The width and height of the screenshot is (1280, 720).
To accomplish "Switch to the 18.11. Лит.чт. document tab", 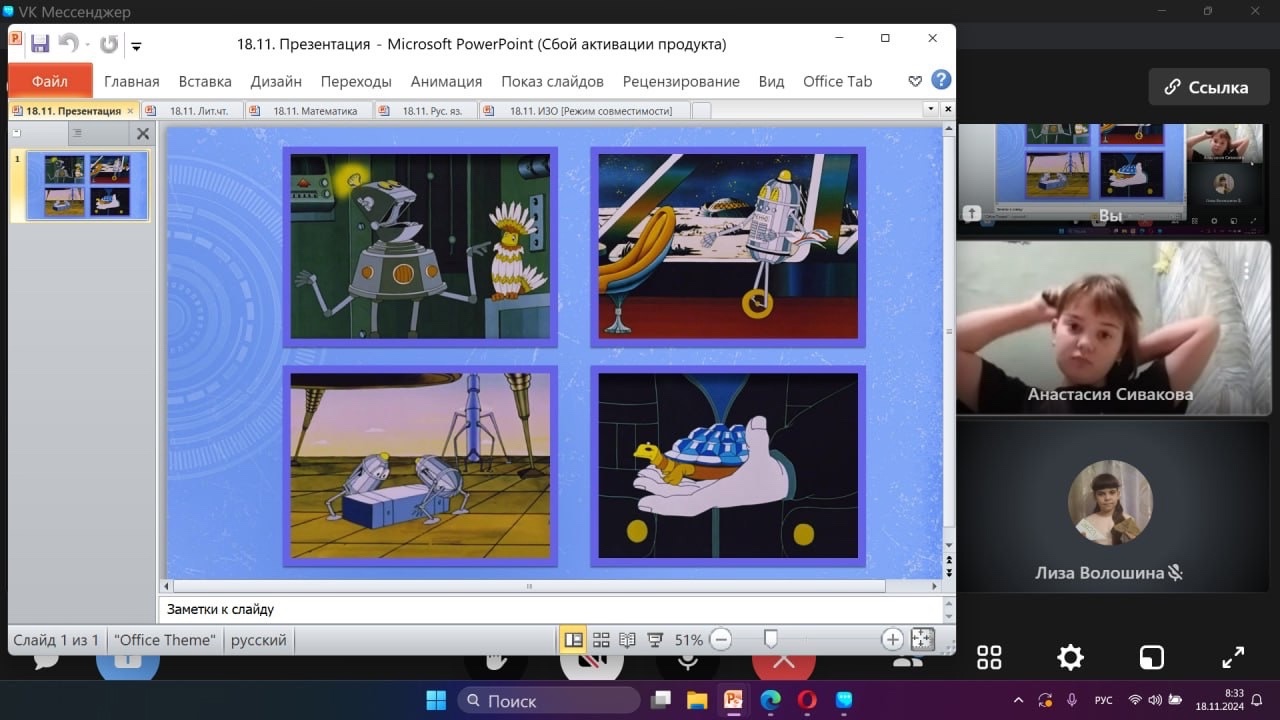I will [192, 110].
